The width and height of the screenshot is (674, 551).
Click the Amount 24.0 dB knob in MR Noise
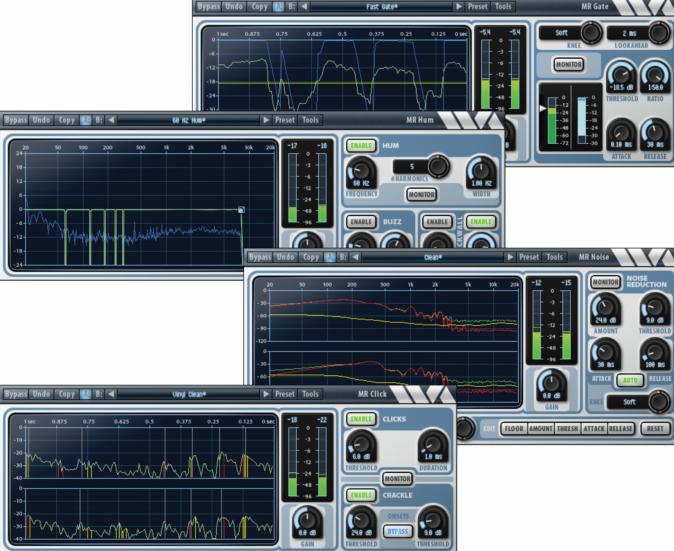[x=606, y=309]
